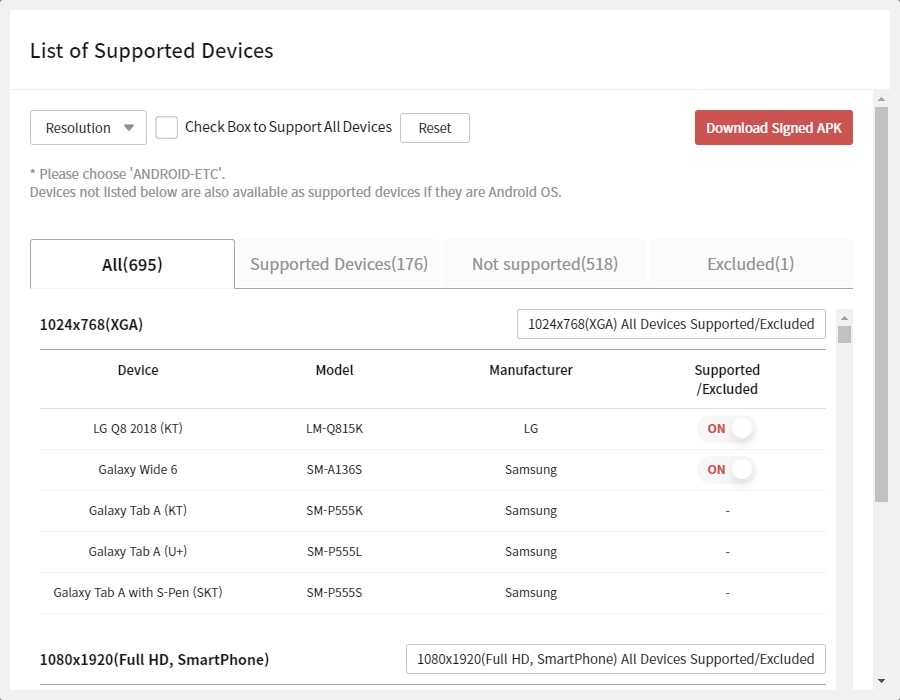This screenshot has width=900, height=700.
Task: Click the Galaxy Tab A (U+) device name
Action: [137, 552]
